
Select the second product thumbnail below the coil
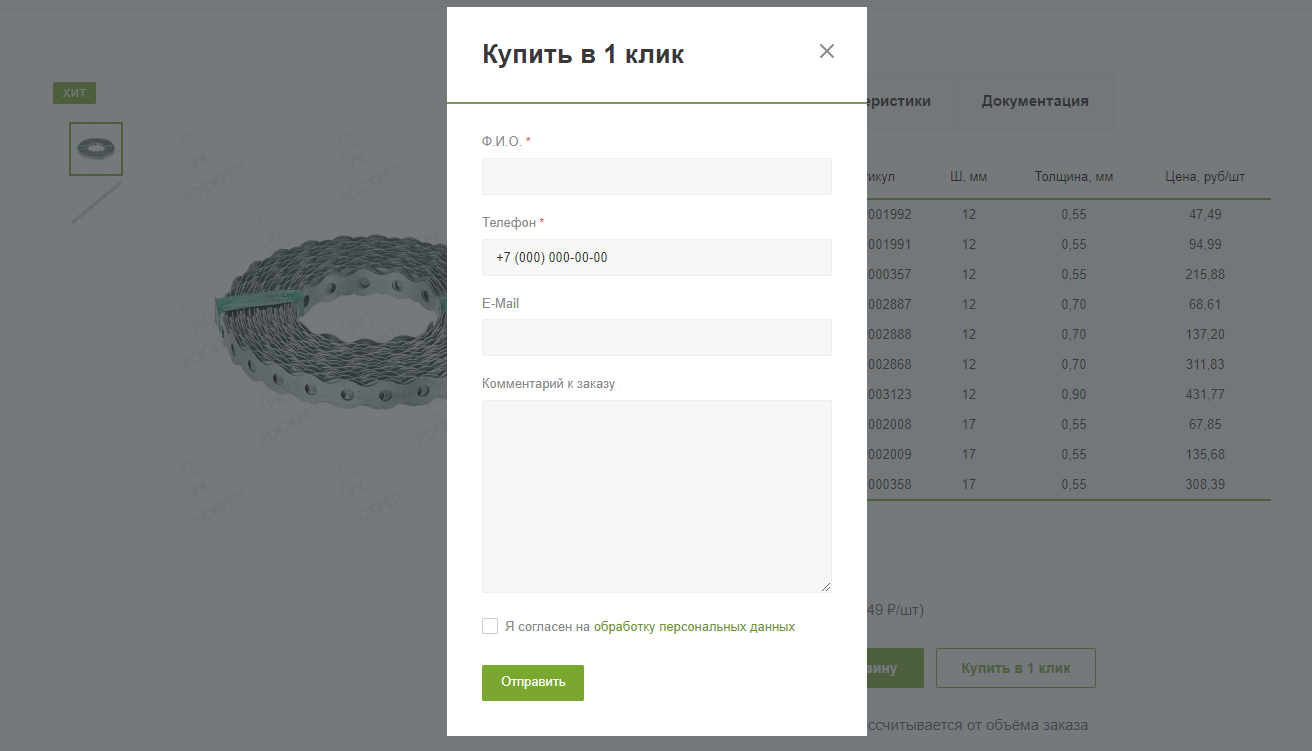coord(96,203)
